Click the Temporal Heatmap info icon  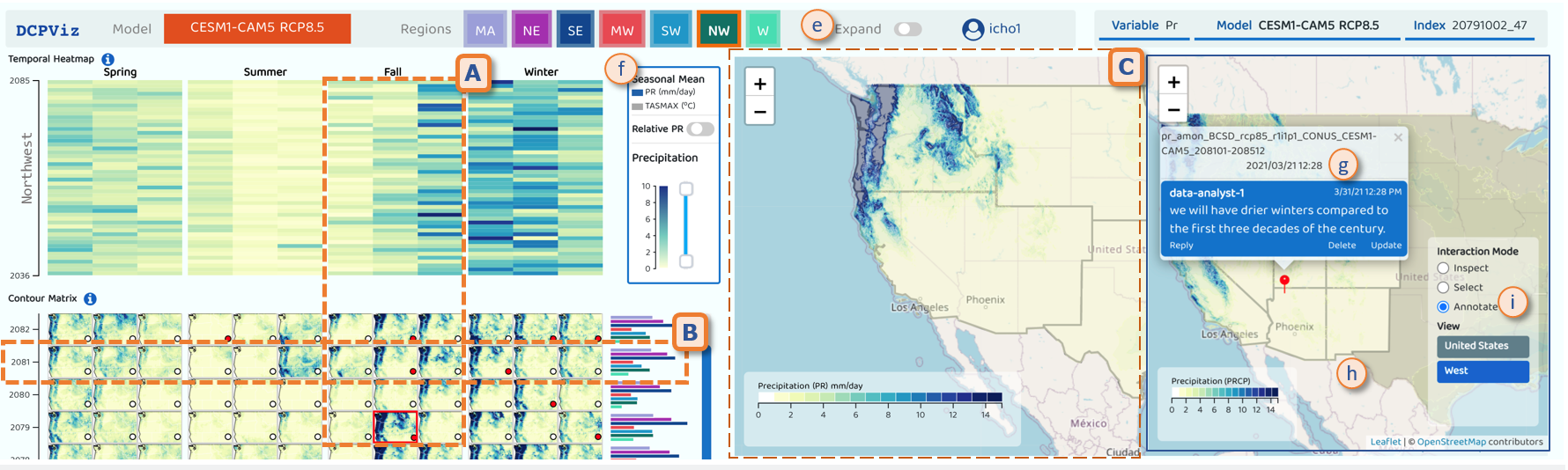107,59
